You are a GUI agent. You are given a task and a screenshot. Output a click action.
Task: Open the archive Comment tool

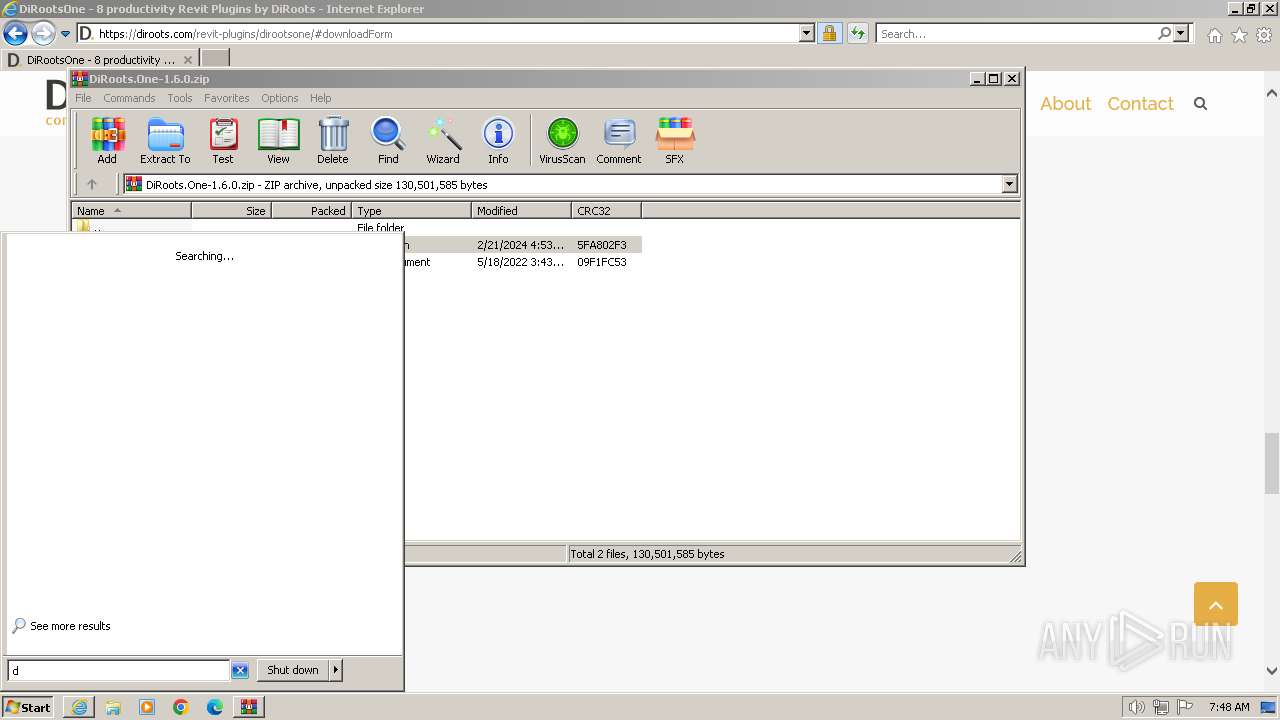619,140
